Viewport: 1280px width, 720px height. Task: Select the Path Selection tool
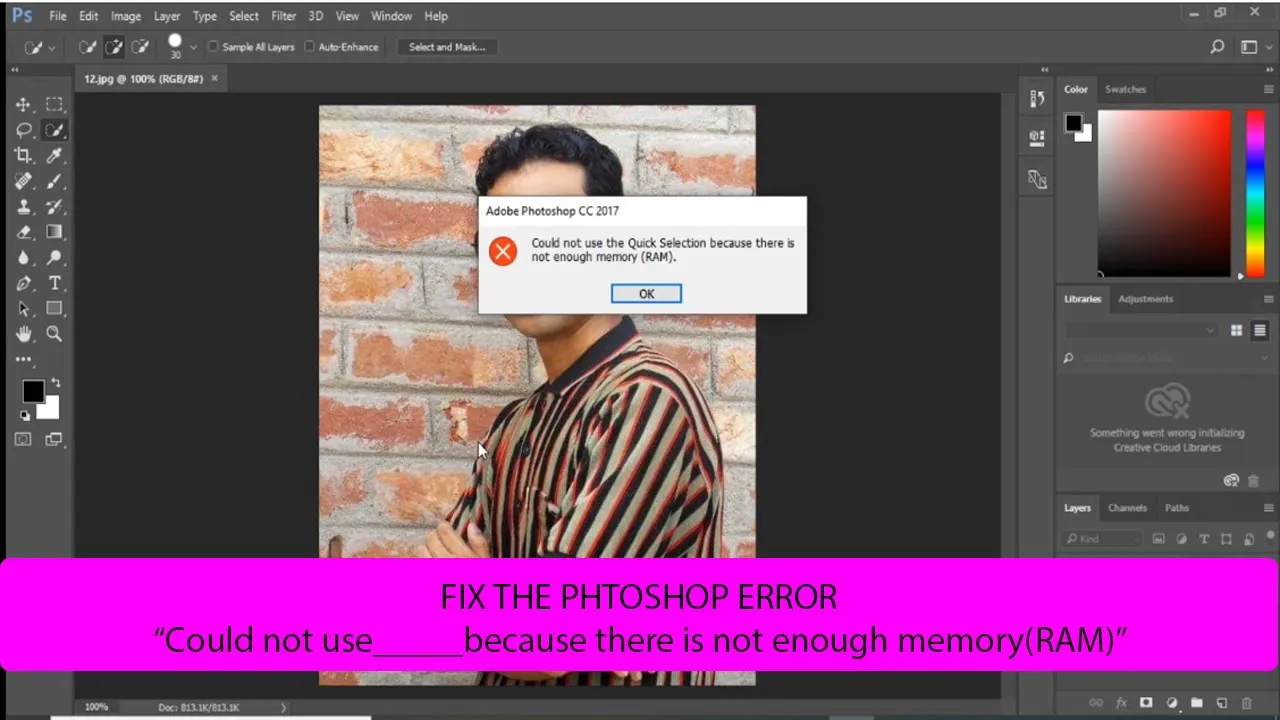click(23, 309)
